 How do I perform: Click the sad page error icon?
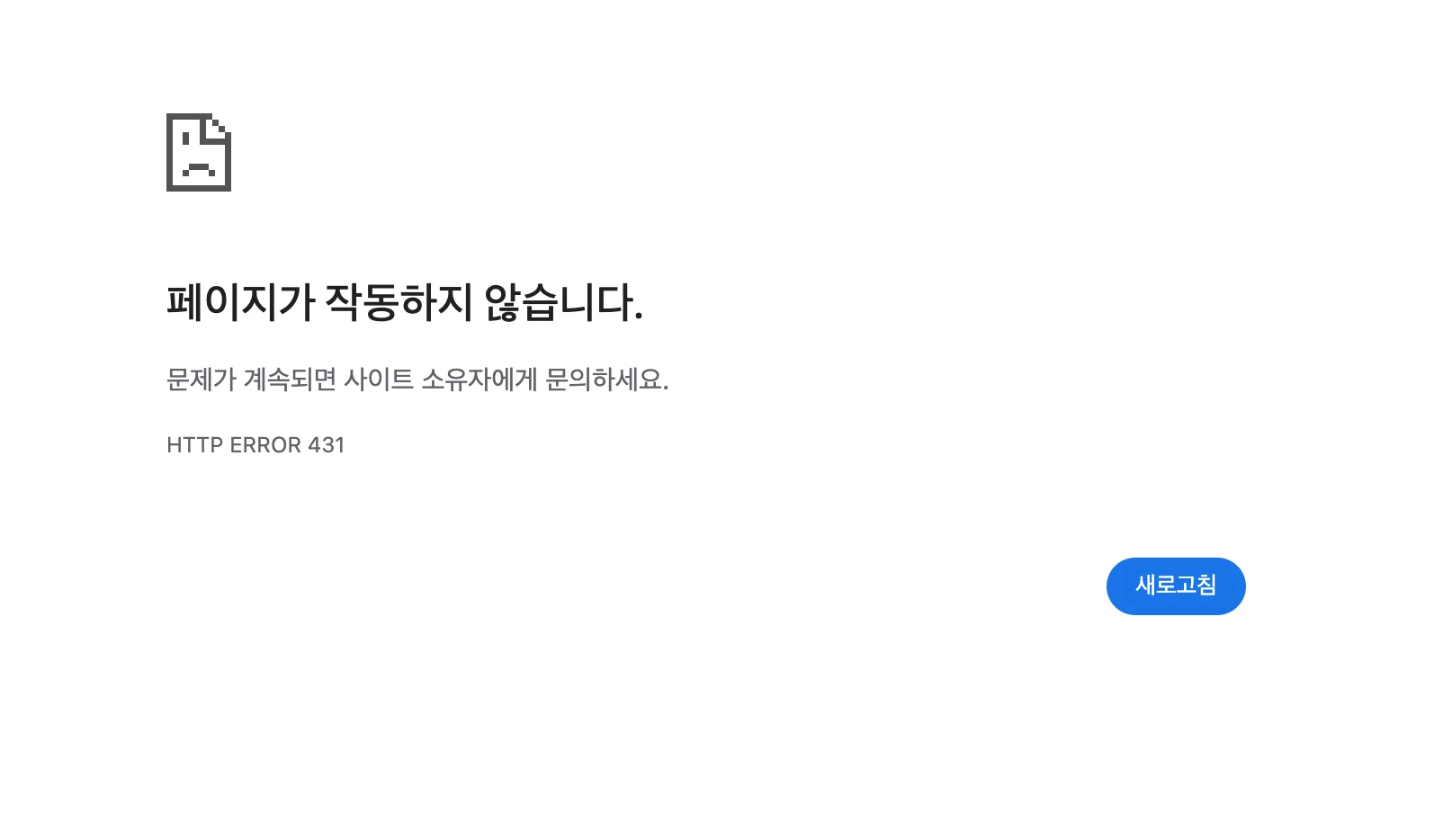click(x=199, y=152)
